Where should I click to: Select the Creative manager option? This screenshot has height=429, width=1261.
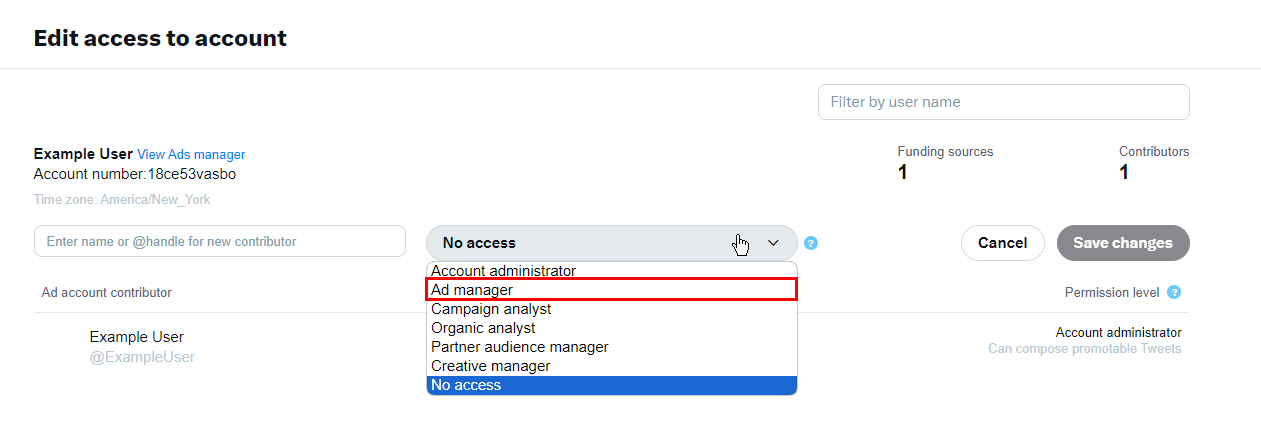(x=491, y=366)
